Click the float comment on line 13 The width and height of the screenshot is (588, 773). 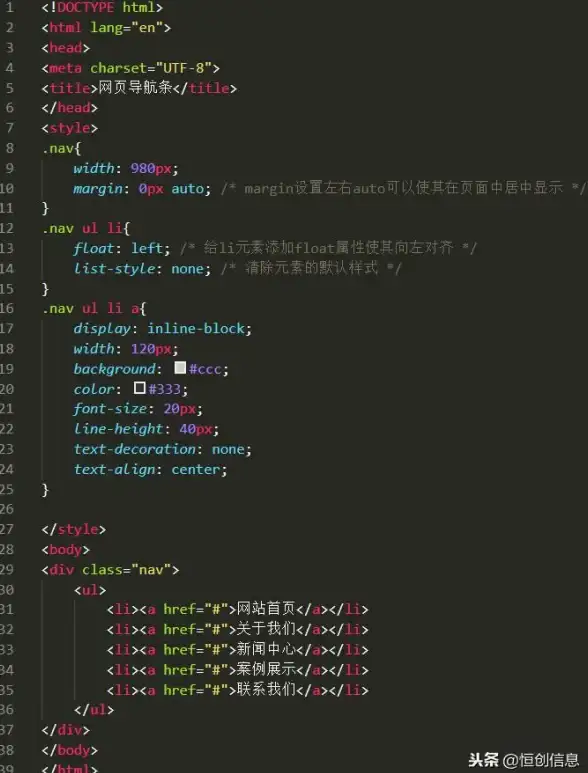[328, 248]
